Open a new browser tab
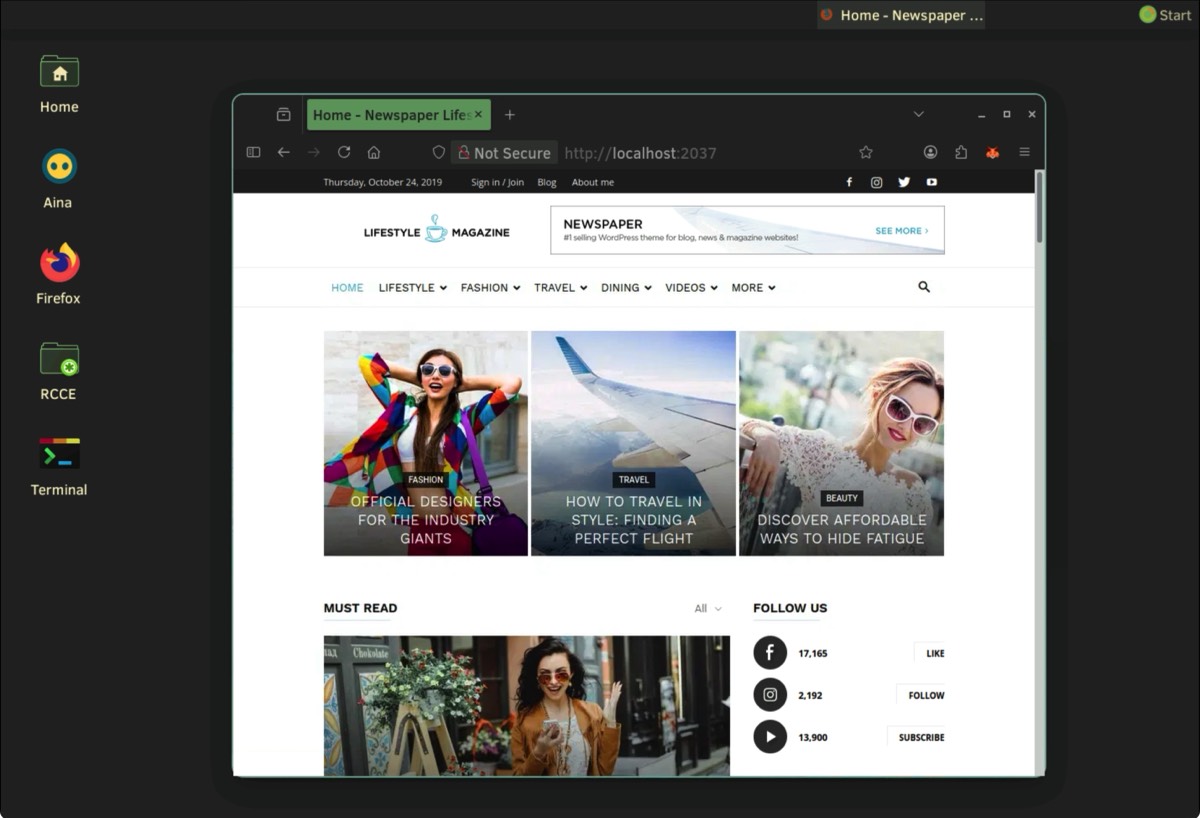Image resolution: width=1200 pixels, height=818 pixels. click(x=509, y=115)
